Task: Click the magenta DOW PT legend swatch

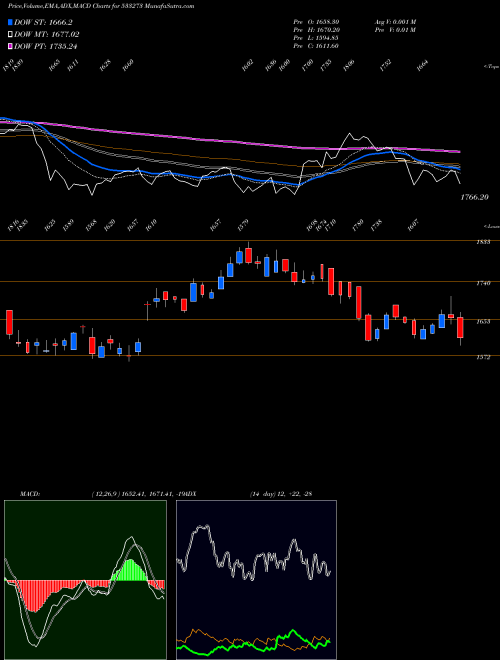Action: click(10, 46)
